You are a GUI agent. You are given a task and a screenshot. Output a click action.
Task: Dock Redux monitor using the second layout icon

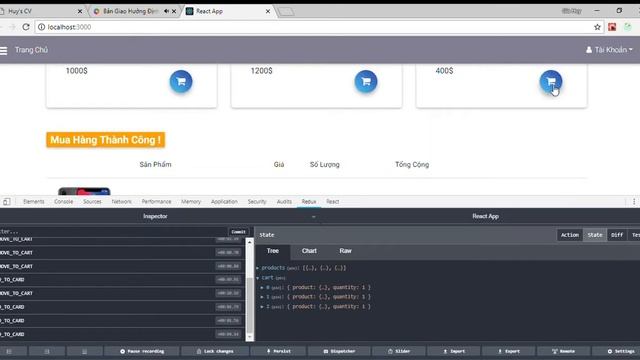(47, 351)
